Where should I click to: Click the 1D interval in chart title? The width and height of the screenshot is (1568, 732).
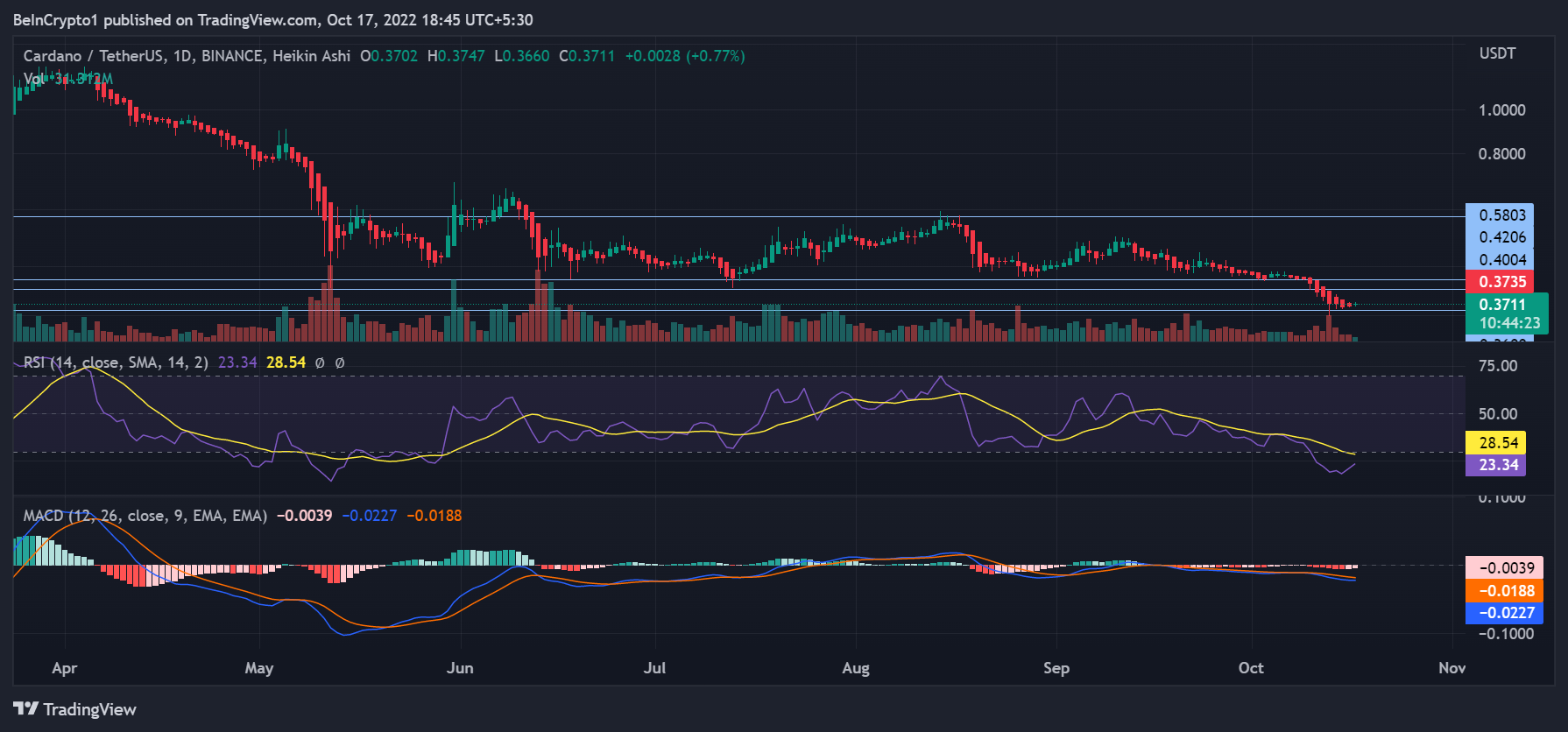point(182,56)
